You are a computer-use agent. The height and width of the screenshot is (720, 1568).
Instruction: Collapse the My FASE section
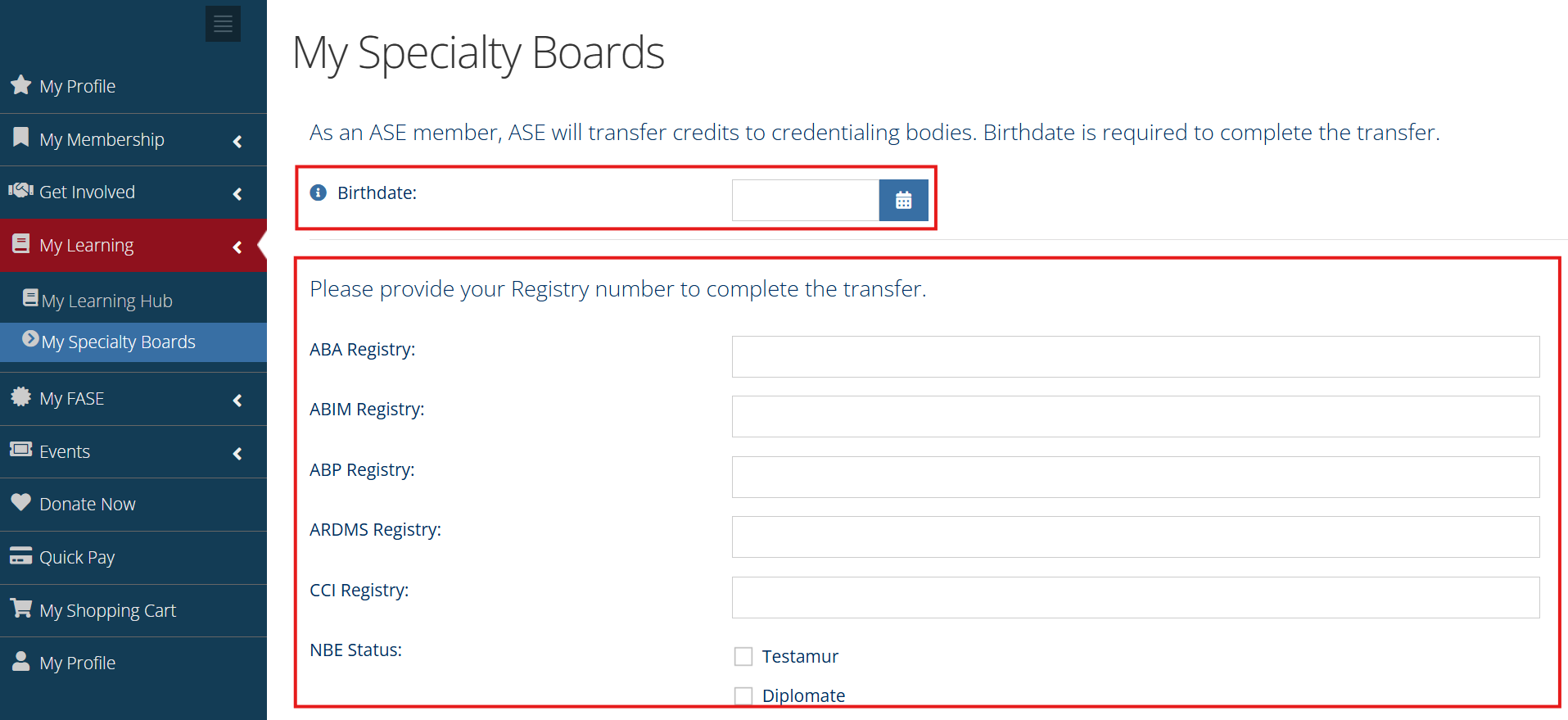(237, 400)
